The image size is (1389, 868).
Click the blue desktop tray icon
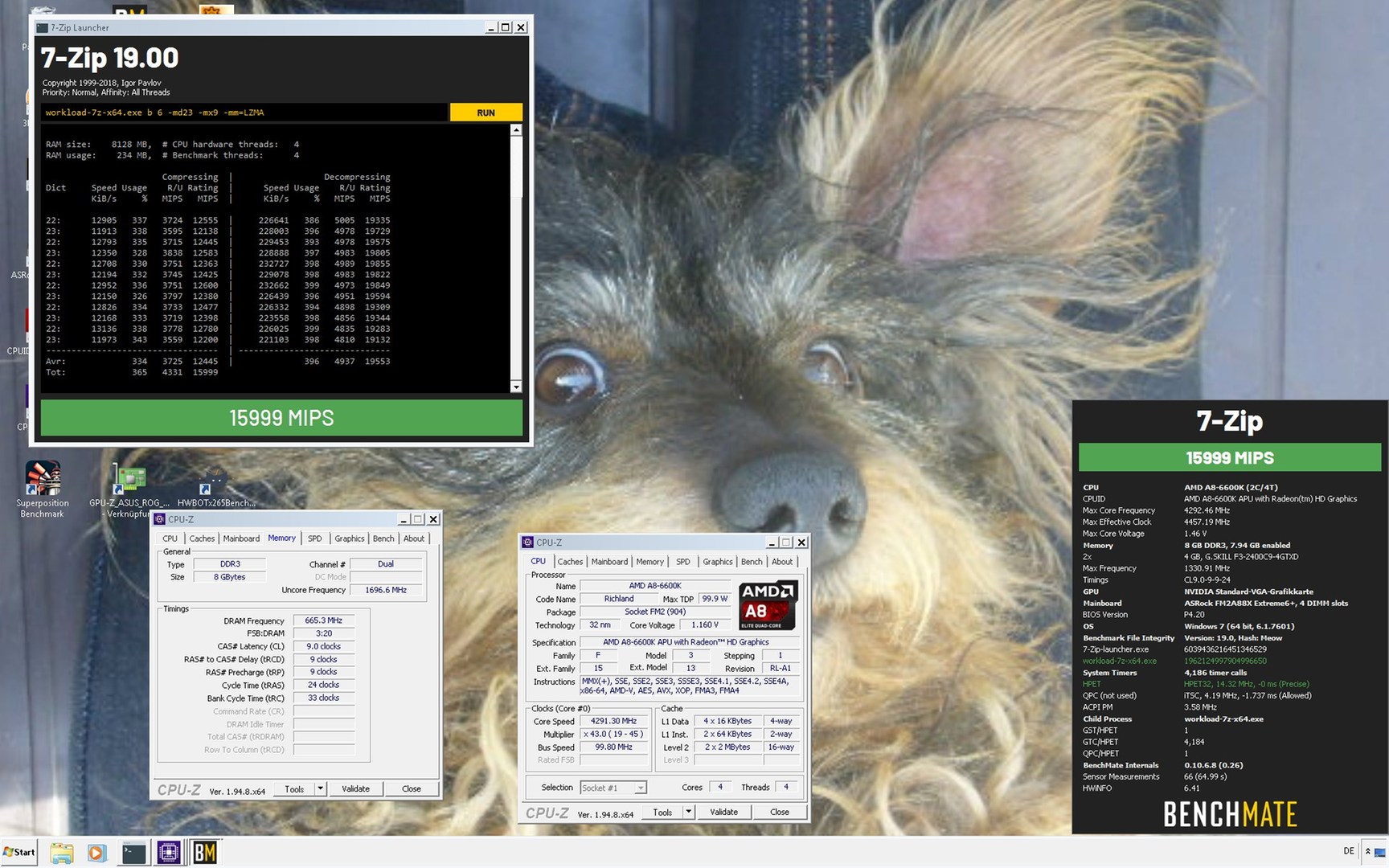(1379, 852)
